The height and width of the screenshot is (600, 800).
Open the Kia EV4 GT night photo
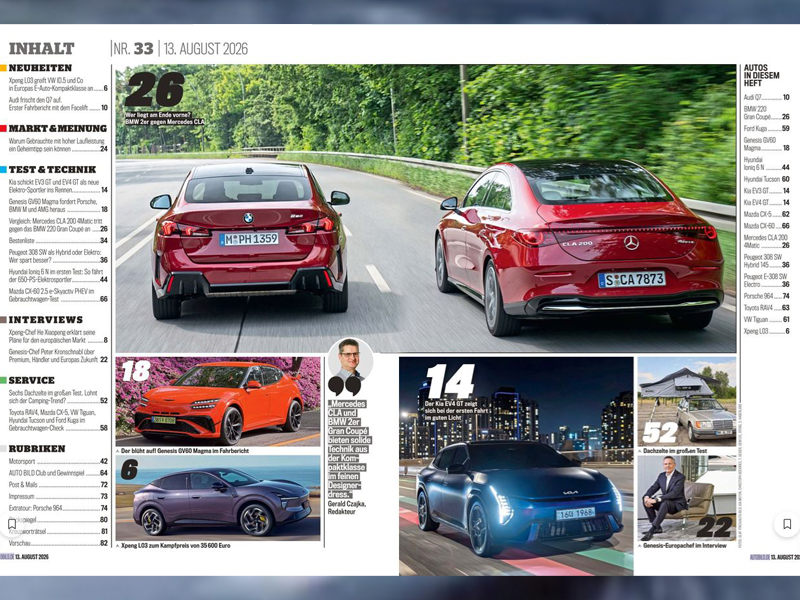pos(516,466)
